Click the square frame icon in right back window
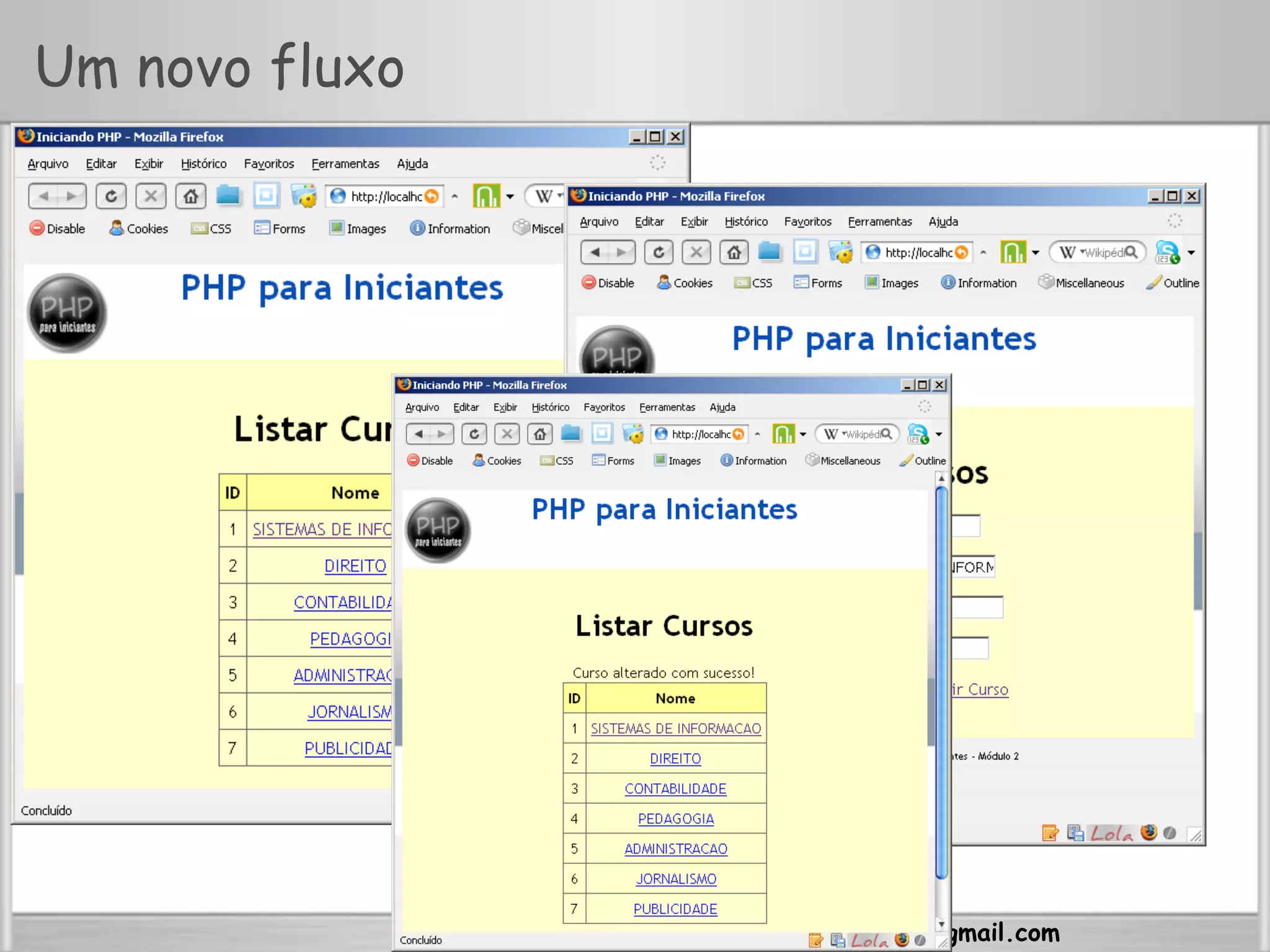The height and width of the screenshot is (952, 1270). pos(805,252)
